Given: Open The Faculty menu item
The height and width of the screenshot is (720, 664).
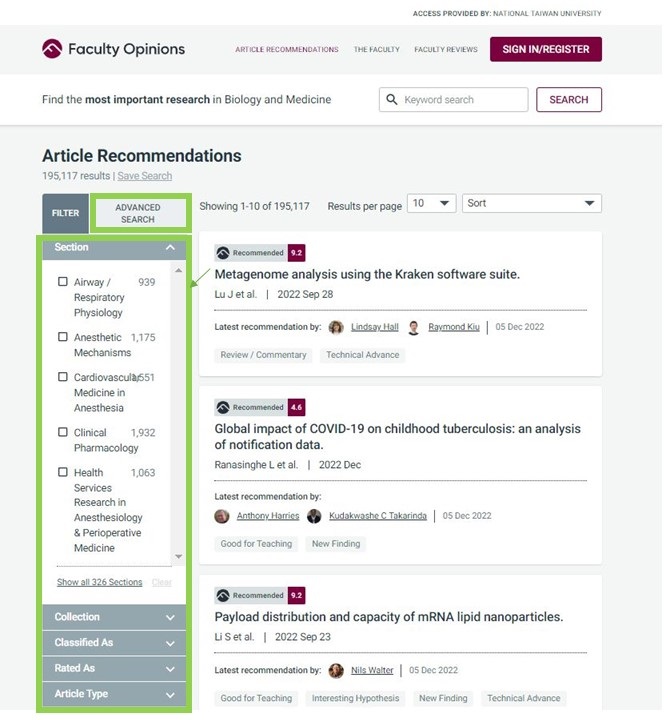Looking at the screenshot, I should [377, 50].
